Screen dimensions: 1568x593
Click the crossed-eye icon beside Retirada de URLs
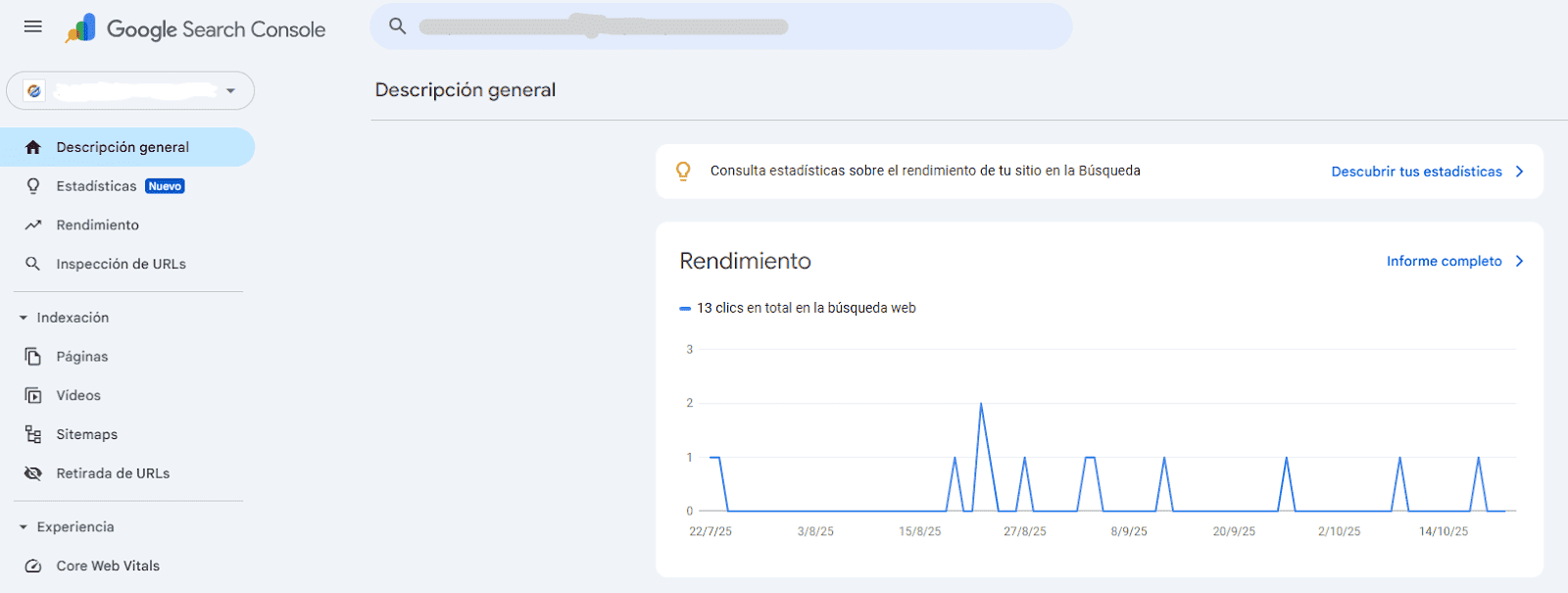[33, 473]
